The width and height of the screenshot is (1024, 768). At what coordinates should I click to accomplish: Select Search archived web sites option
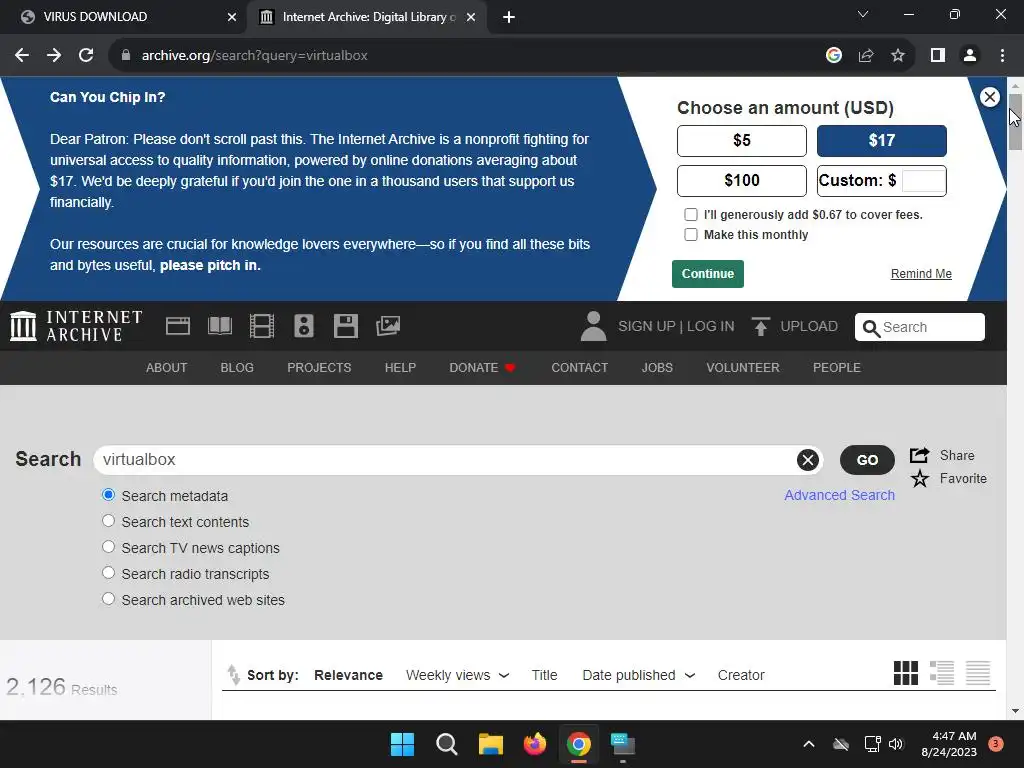(x=108, y=599)
